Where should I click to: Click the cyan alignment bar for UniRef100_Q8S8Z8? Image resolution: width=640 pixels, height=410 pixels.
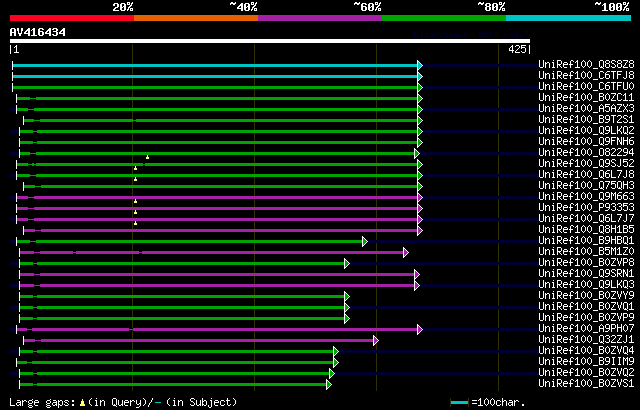click(x=215, y=65)
